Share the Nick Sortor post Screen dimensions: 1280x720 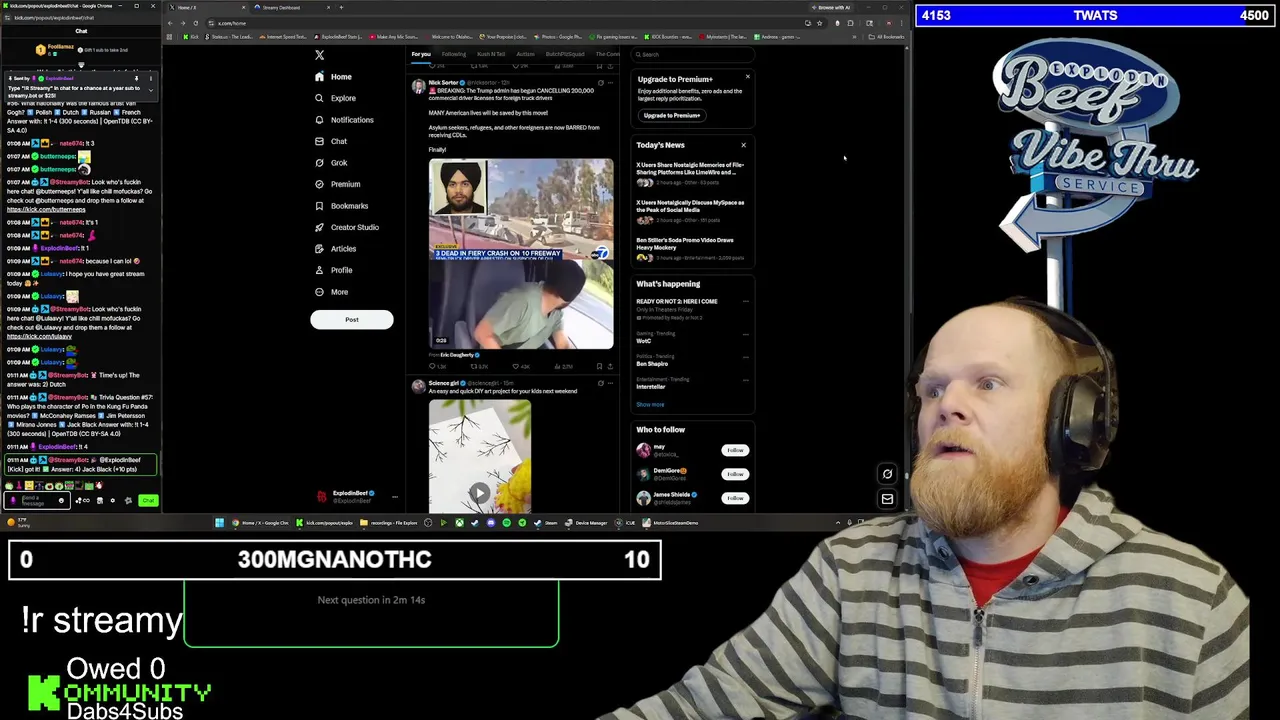pyautogui.click(x=610, y=367)
